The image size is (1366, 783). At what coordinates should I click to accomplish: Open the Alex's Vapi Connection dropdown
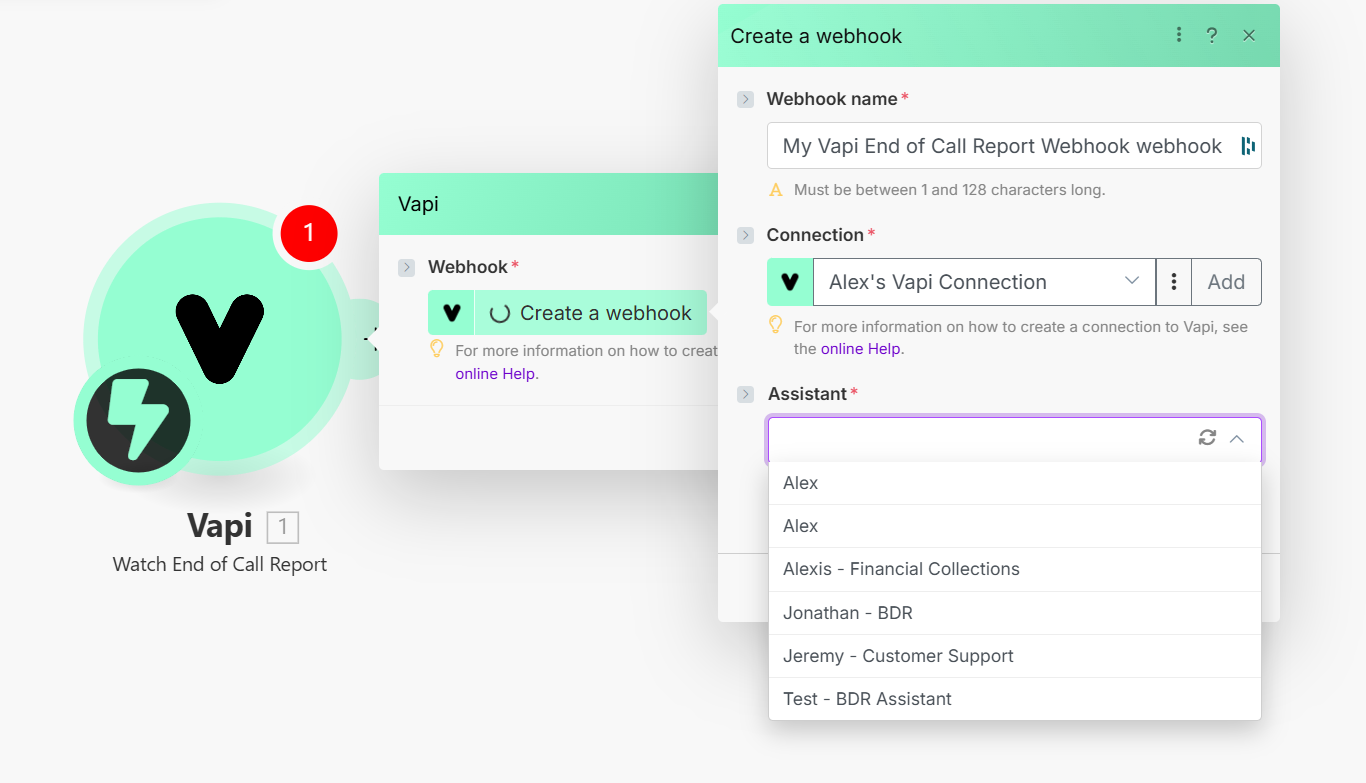tap(983, 282)
